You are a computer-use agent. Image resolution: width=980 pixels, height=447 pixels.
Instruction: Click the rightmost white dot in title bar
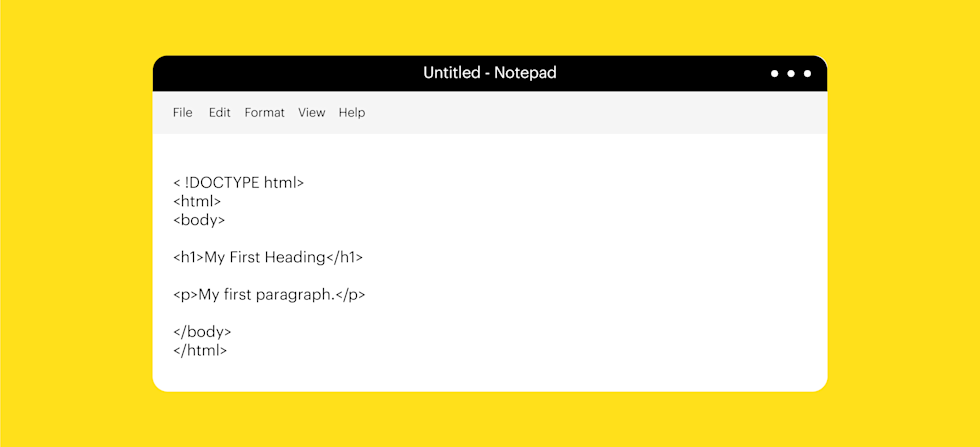click(x=808, y=74)
